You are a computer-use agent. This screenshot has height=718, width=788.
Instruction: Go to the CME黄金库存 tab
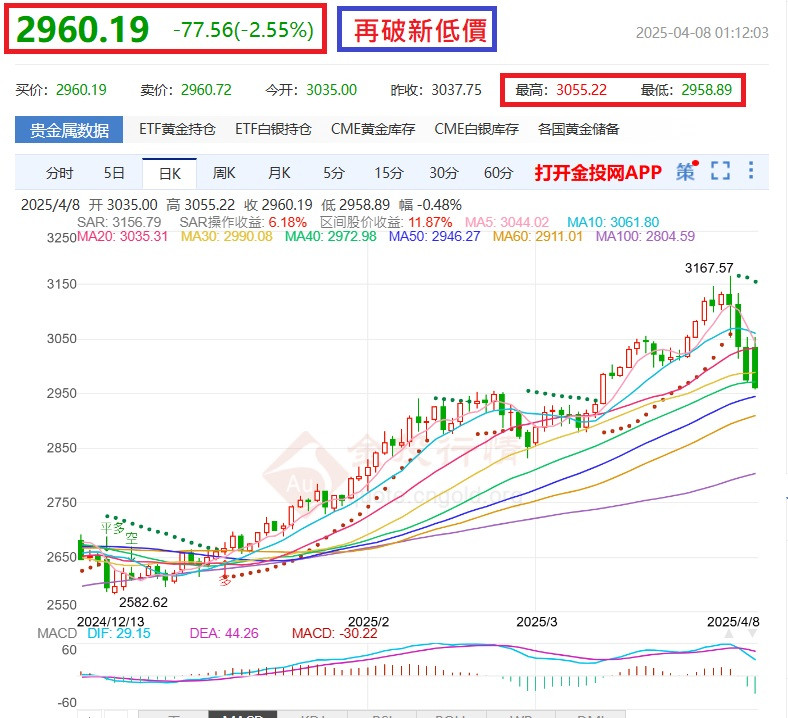(373, 129)
